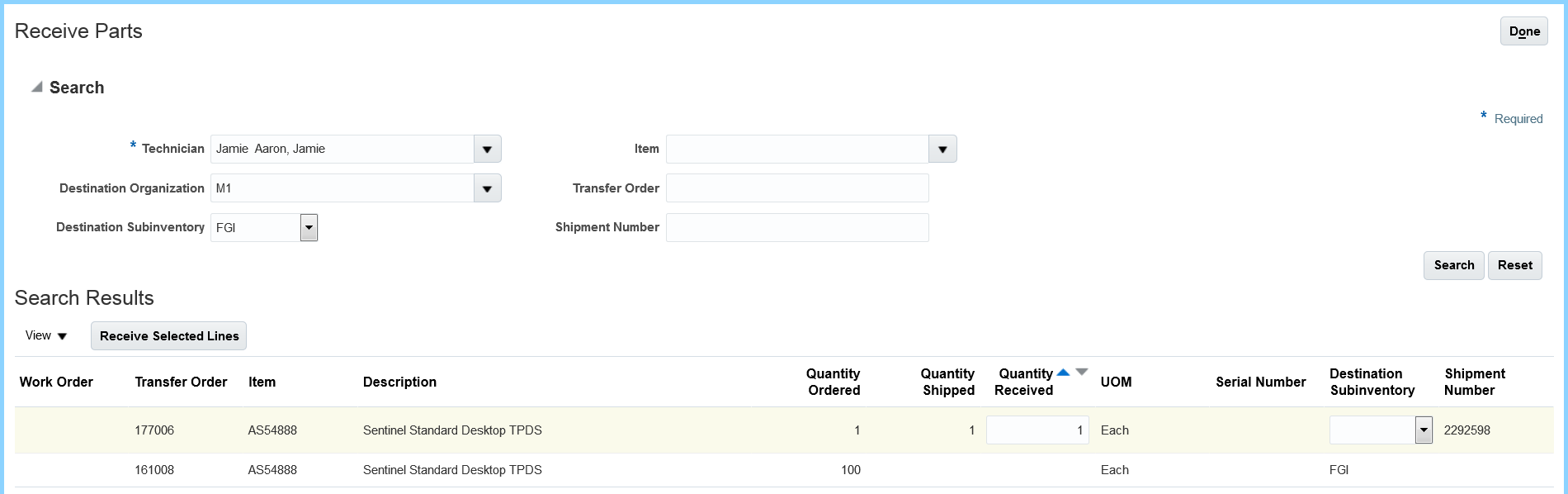Screen dimensions: 1568x494
Task: Sort Quantity Received ascending arrow
Action: (x=1063, y=373)
